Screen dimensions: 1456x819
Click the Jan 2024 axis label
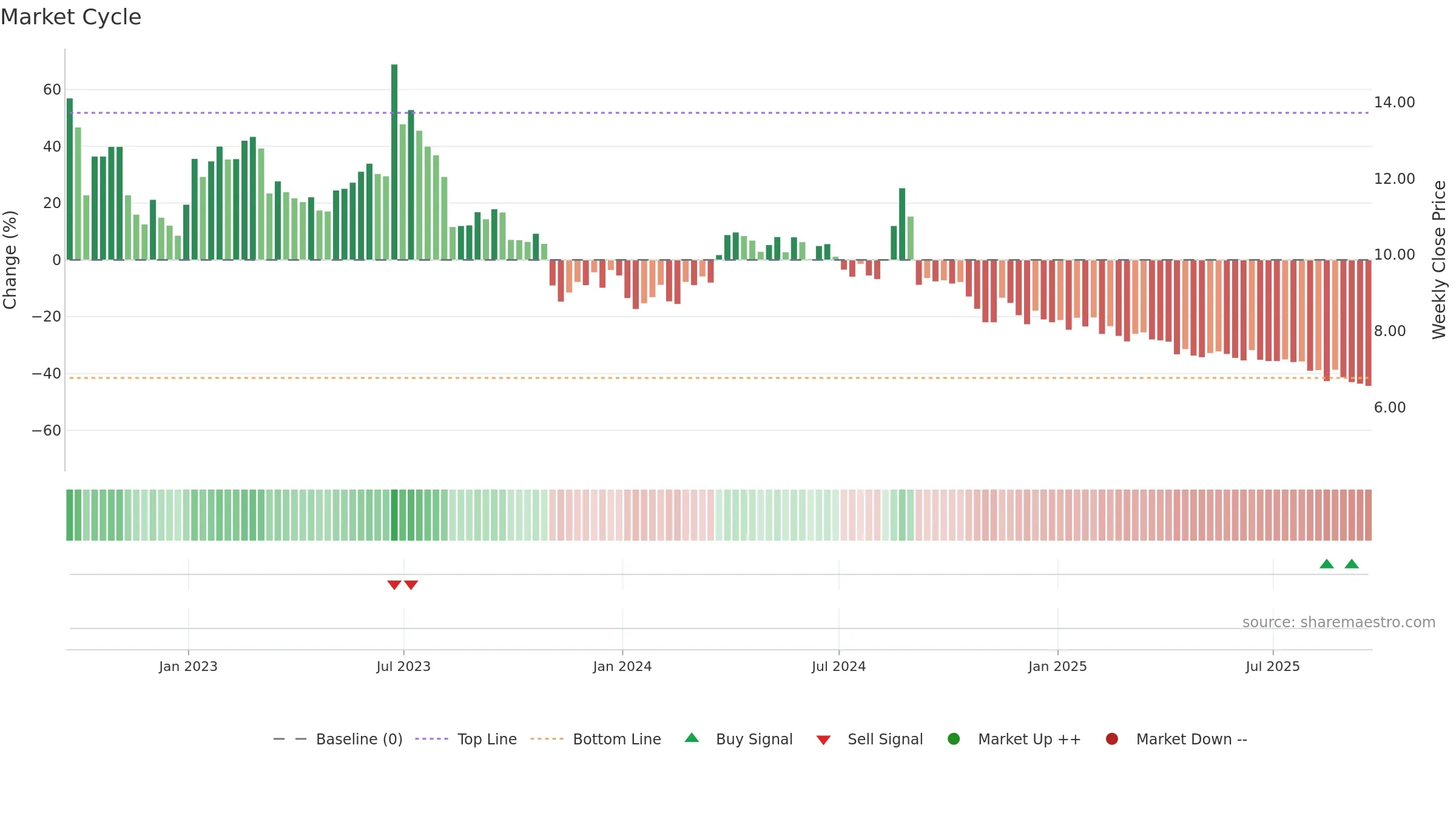[x=622, y=666]
